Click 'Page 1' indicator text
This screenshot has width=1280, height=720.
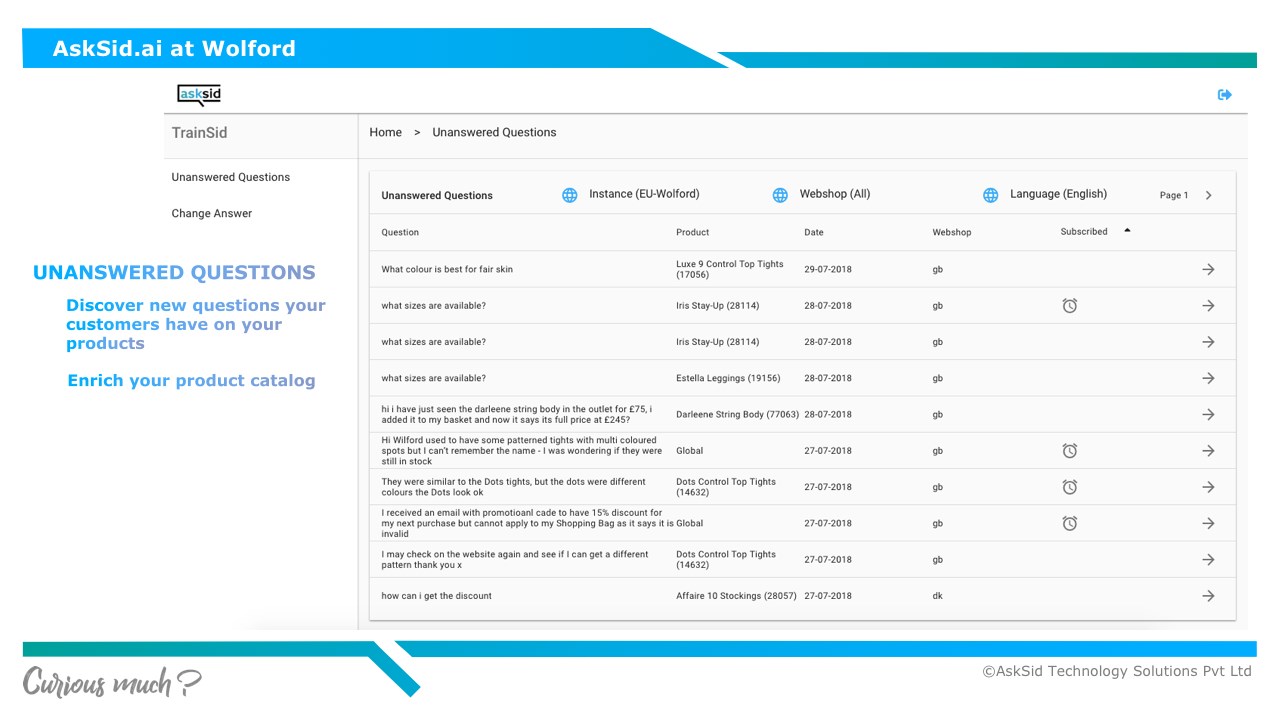(x=1174, y=195)
